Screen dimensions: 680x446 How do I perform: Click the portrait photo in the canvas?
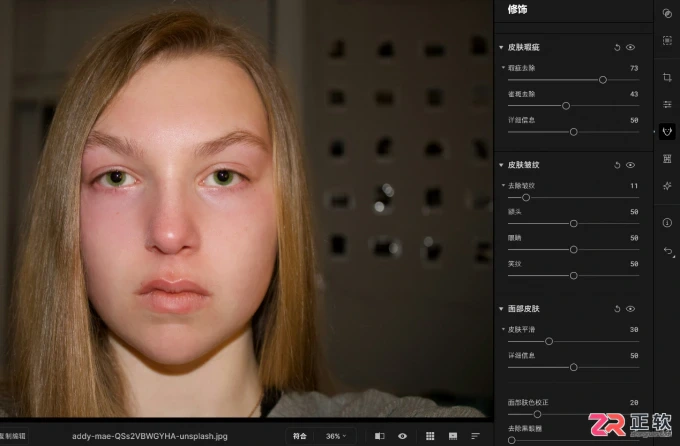(246, 208)
